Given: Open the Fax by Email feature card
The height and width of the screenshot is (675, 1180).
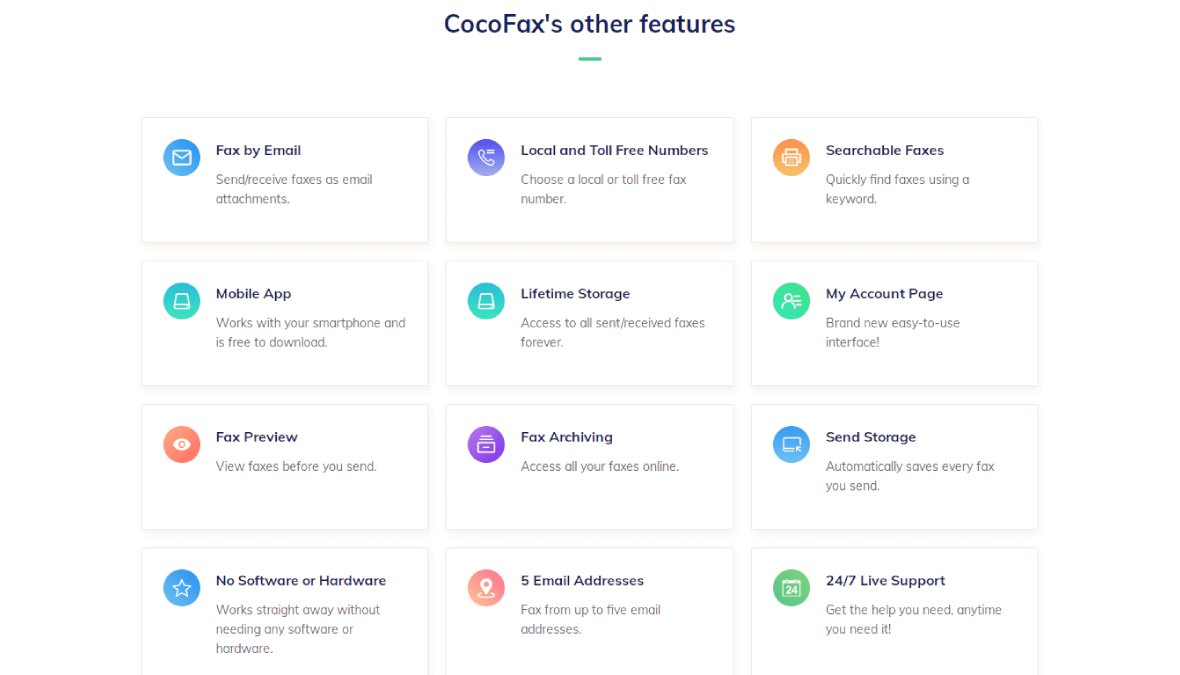Looking at the screenshot, I should pos(285,180).
